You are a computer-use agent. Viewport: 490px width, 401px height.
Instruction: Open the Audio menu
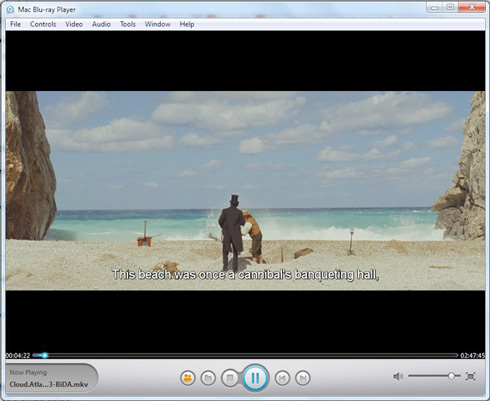tap(101, 24)
